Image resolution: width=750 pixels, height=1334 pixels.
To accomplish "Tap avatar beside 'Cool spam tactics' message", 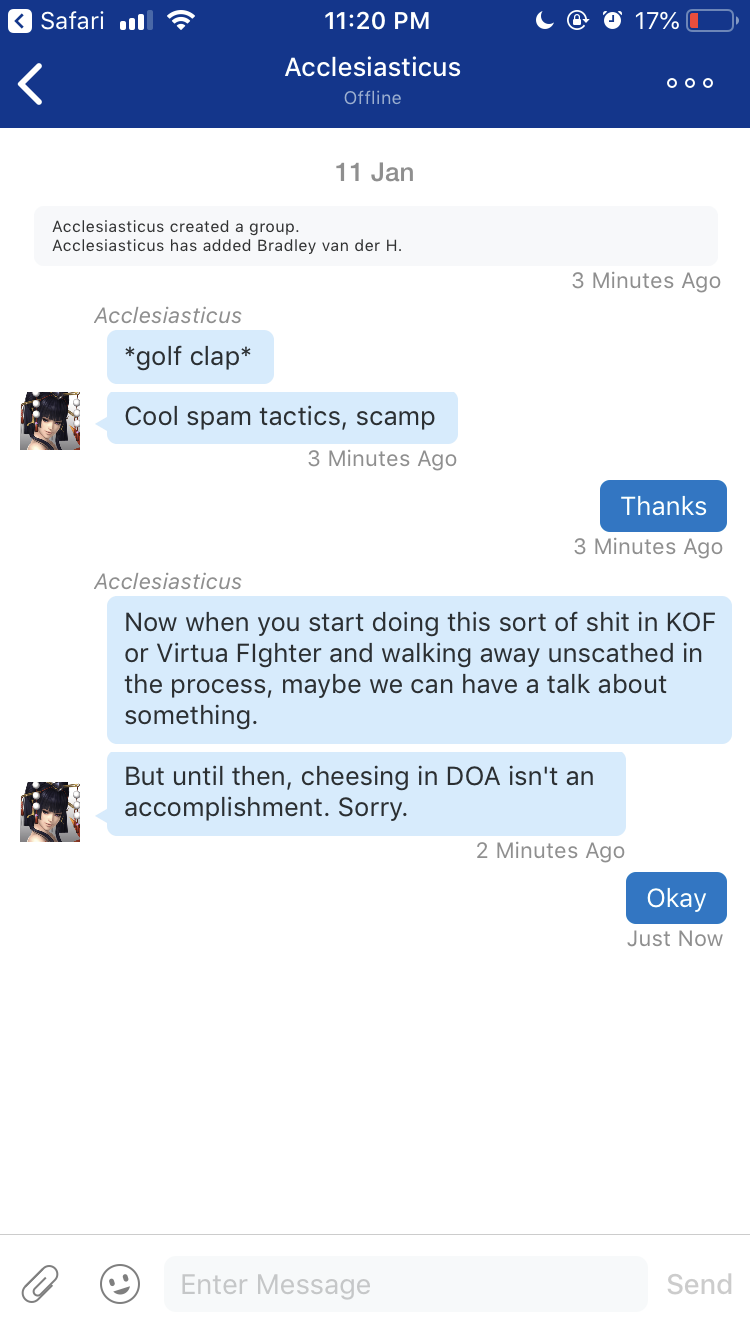I will click(50, 421).
